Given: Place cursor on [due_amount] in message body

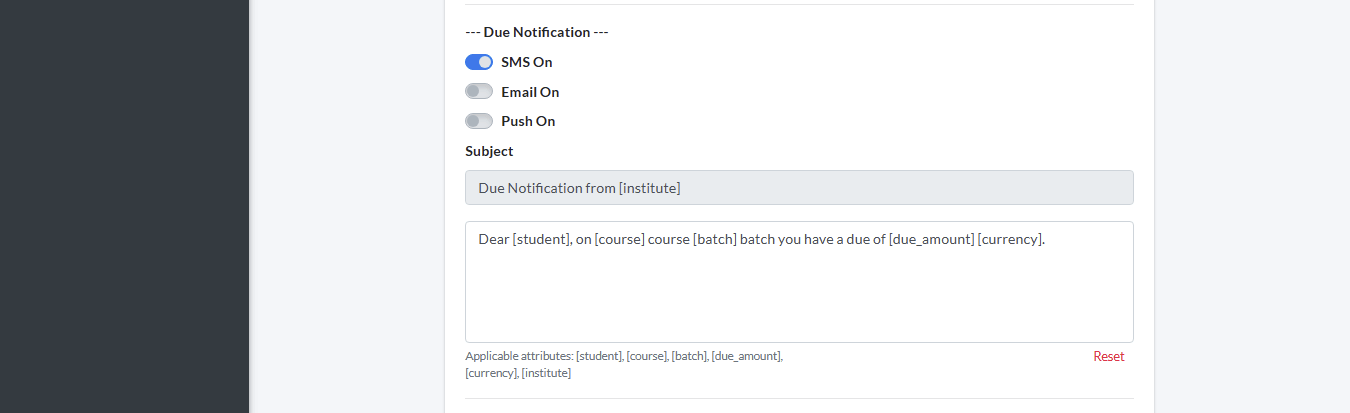Looking at the screenshot, I should pos(931,240).
